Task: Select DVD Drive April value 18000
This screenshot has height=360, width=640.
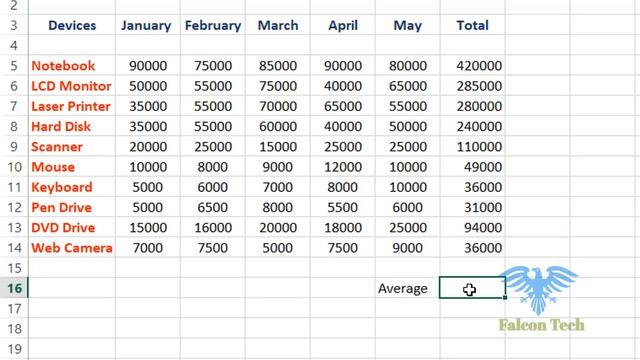Action: click(342, 228)
